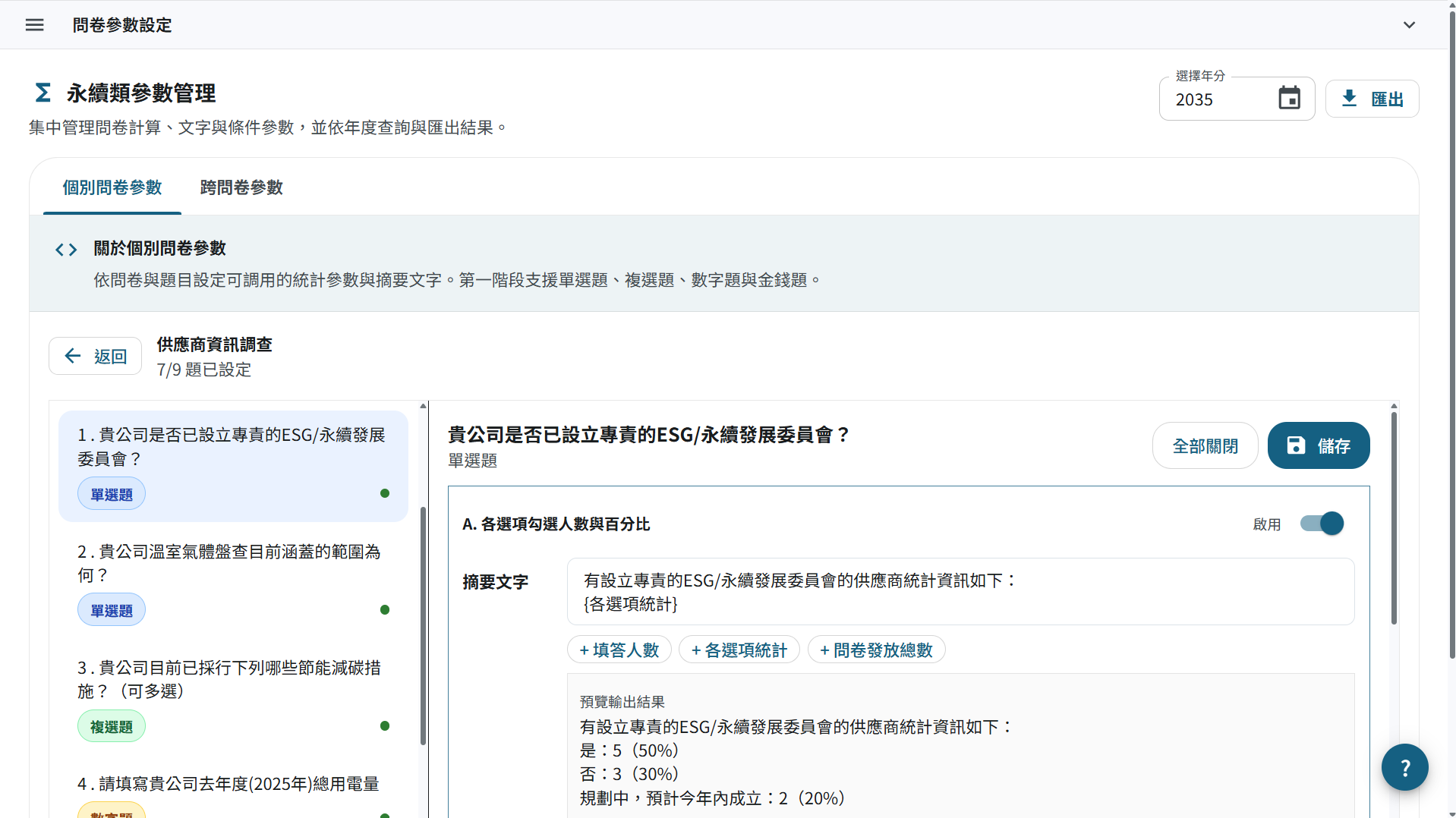Viewport: 1456px width, 818px height.
Task: Click the 單選題 tag under question 2
Action: (x=112, y=610)
